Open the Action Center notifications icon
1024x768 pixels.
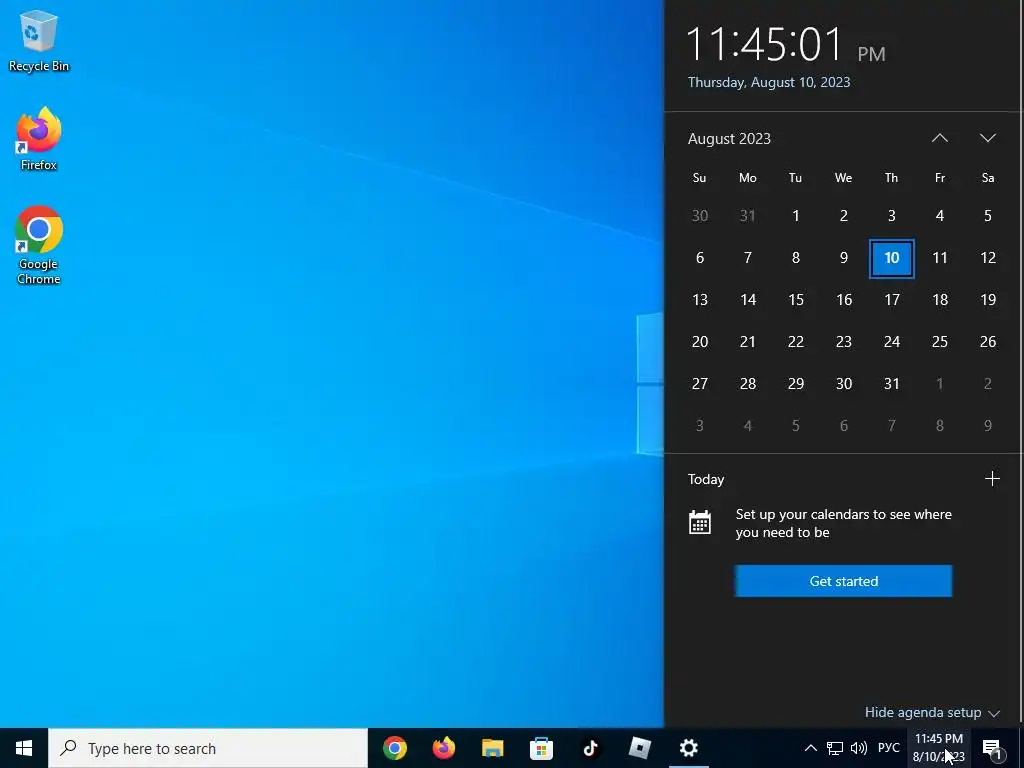[992, 749]
